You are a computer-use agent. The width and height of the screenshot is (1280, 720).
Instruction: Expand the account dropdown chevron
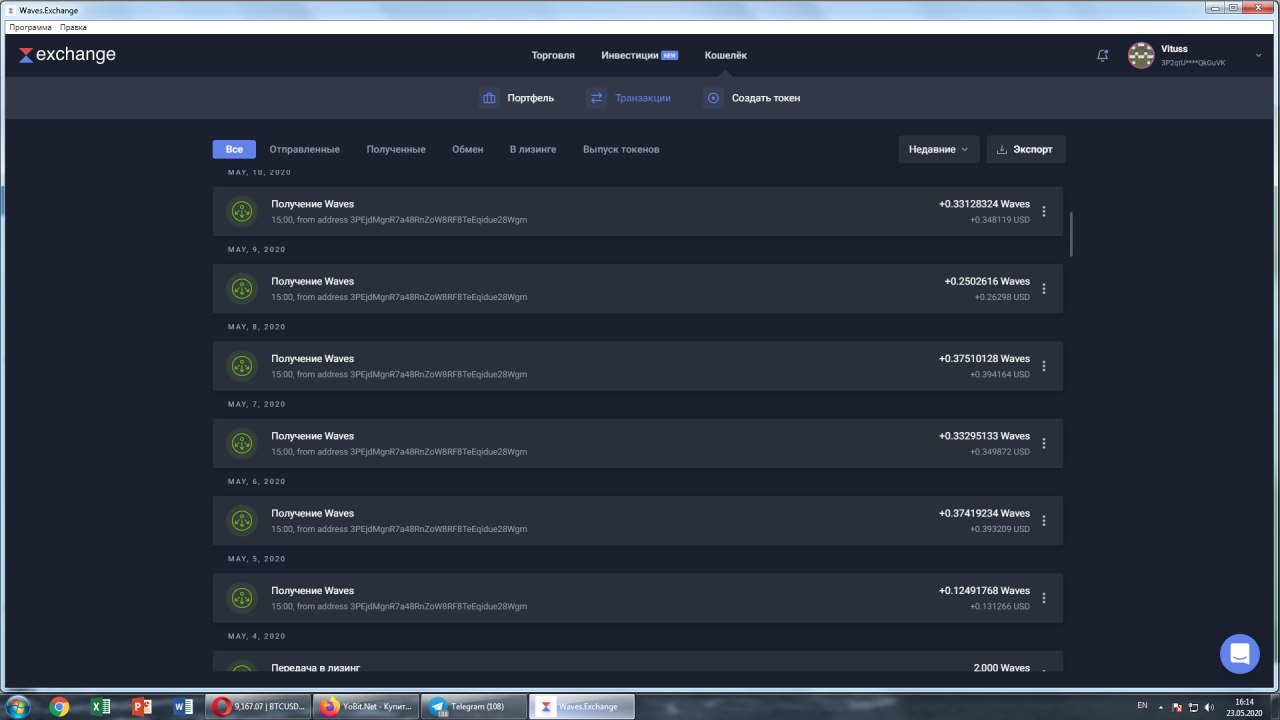[1258, 56]
